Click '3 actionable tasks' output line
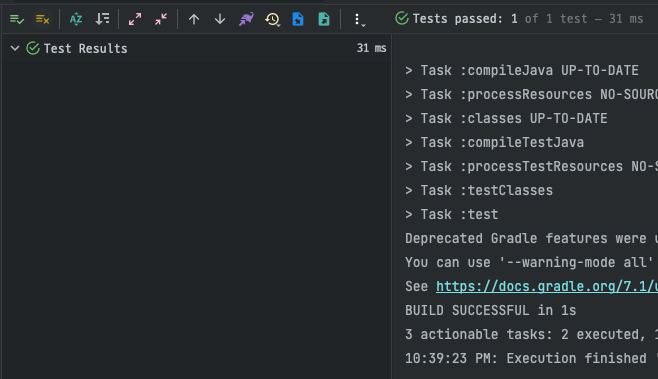Image resolution: width=658 pixels, height=379 pixels. click(531, 334)
